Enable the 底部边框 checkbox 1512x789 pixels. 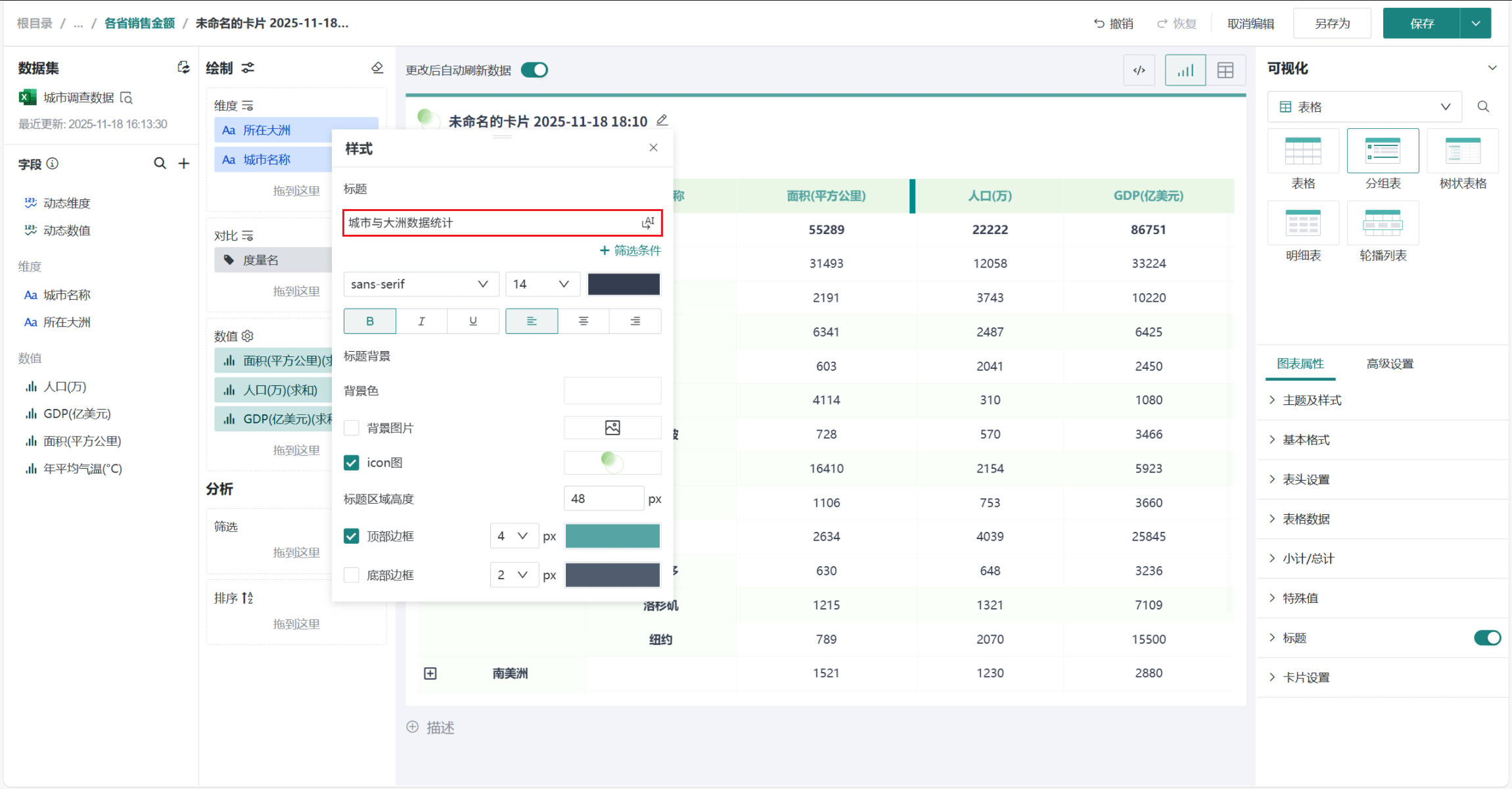(352, 575)
